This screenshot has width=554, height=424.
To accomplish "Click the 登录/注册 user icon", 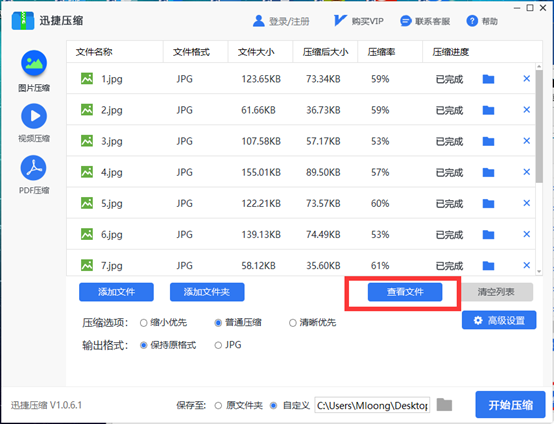I will click(259, 21).
